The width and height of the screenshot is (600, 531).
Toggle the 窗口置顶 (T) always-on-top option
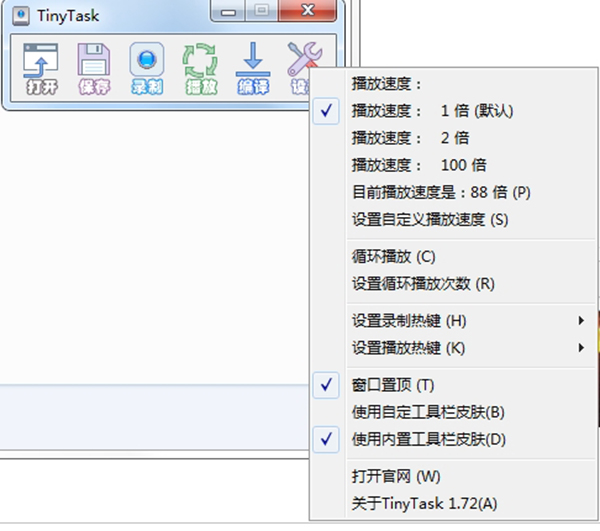(x=393, y=385)
